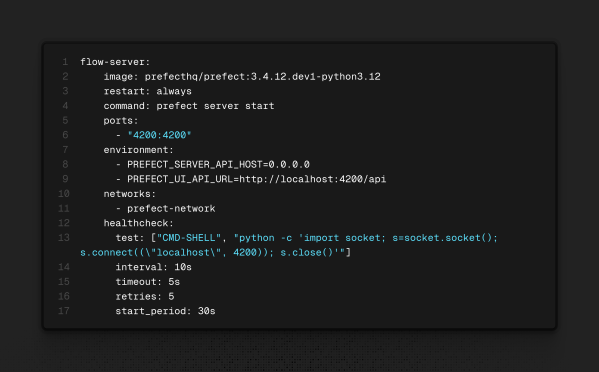The image size is (599, 372).
Task: Click line number 13 in the gutter
Action: pos(64,238)
